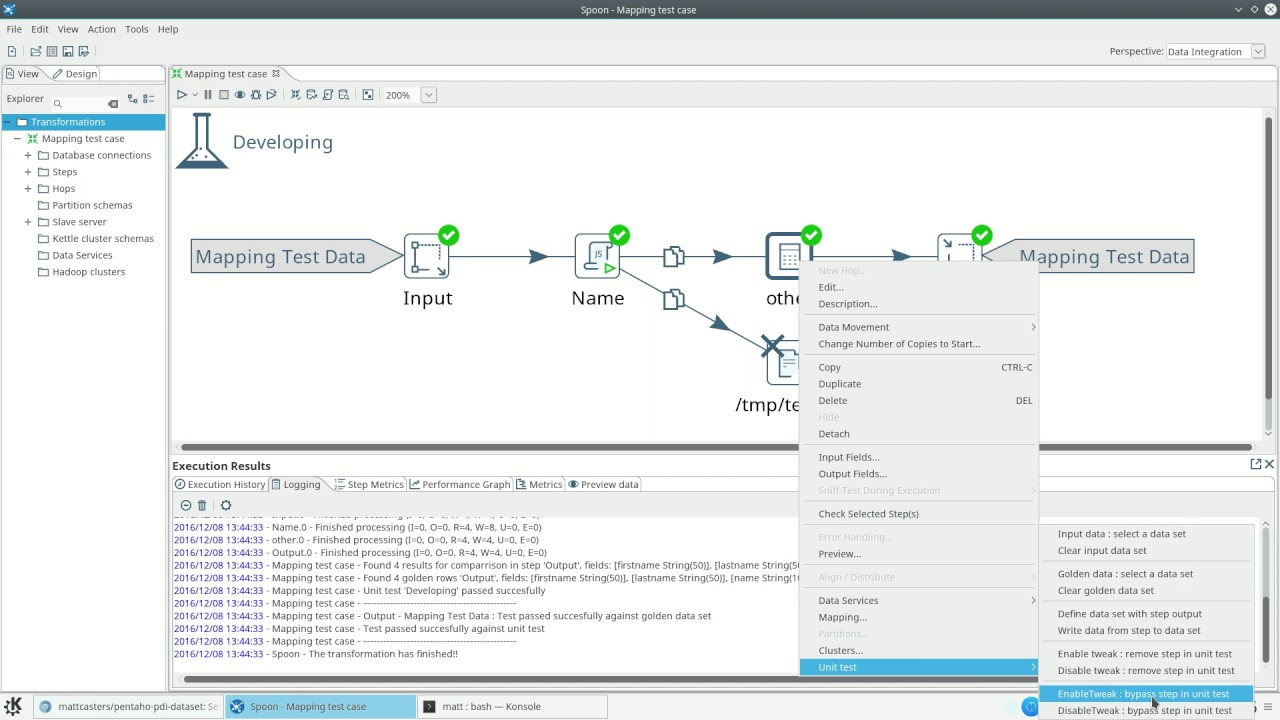Choose Edit... in context menu
Viewport: 1280px width, 720px height.
tap(919, 287)
